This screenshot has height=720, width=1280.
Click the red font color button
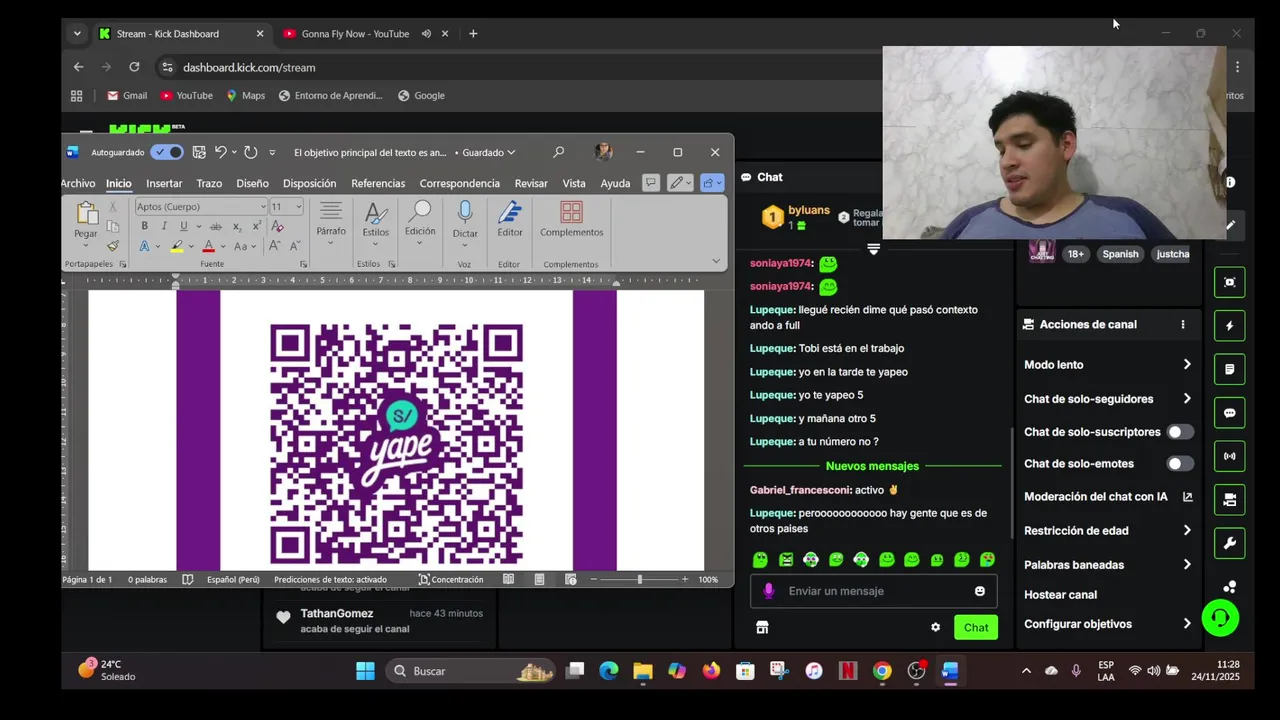click(208, 246)
